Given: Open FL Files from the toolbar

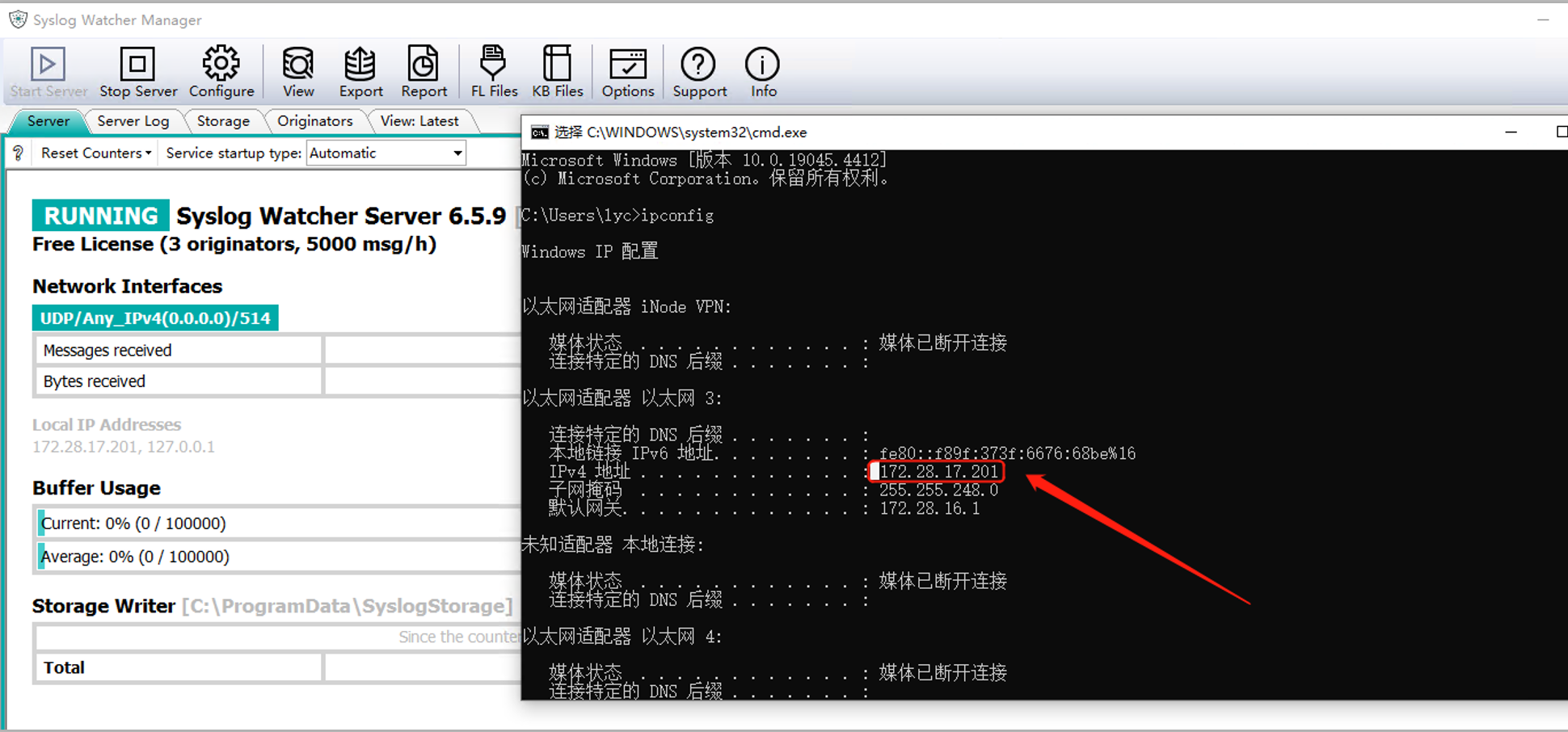Looking at the screenshot, I should click(x=493, y=71).
